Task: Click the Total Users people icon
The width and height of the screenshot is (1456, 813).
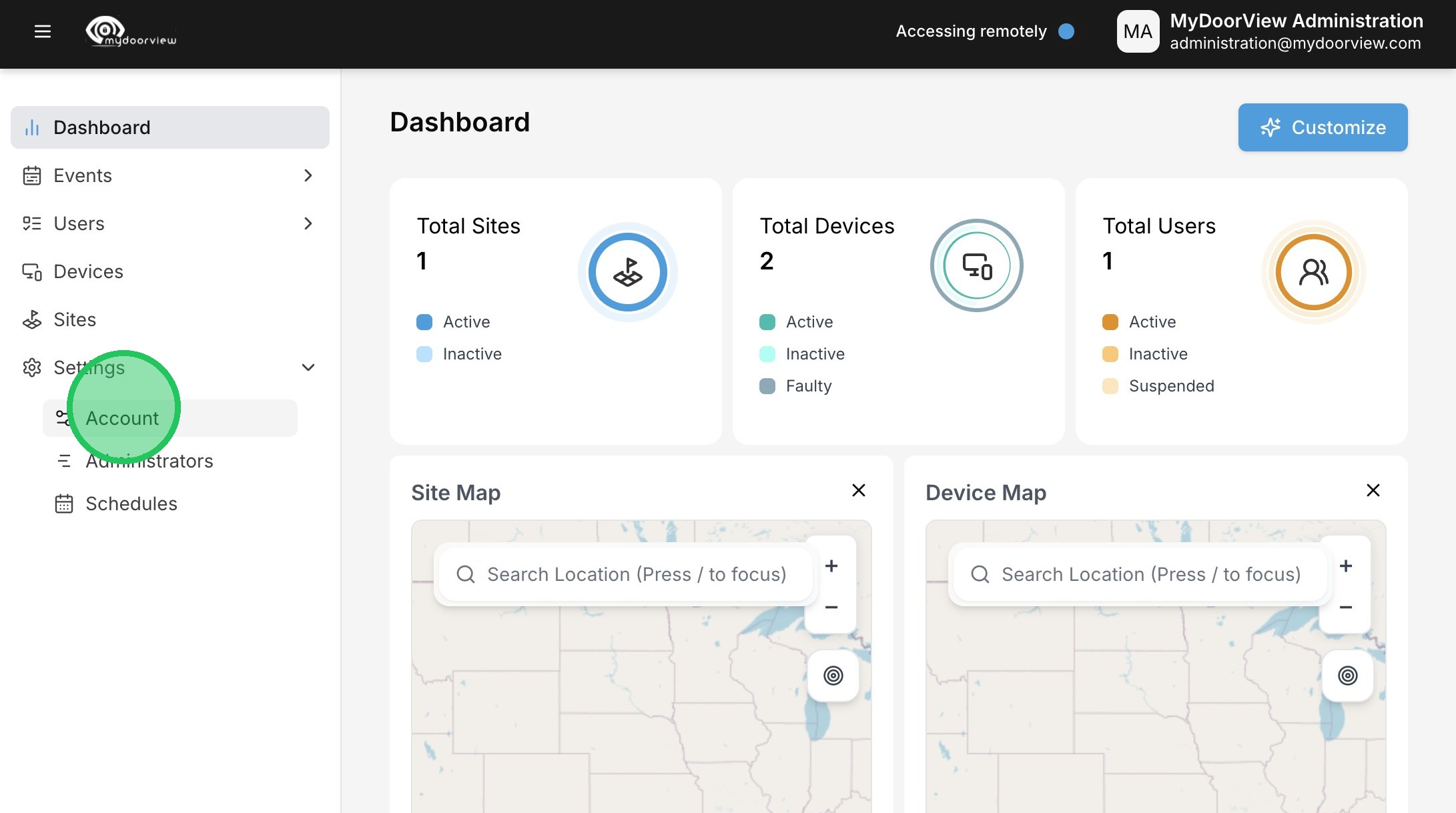Action: pyautogui.click(x=1313, y=272)
